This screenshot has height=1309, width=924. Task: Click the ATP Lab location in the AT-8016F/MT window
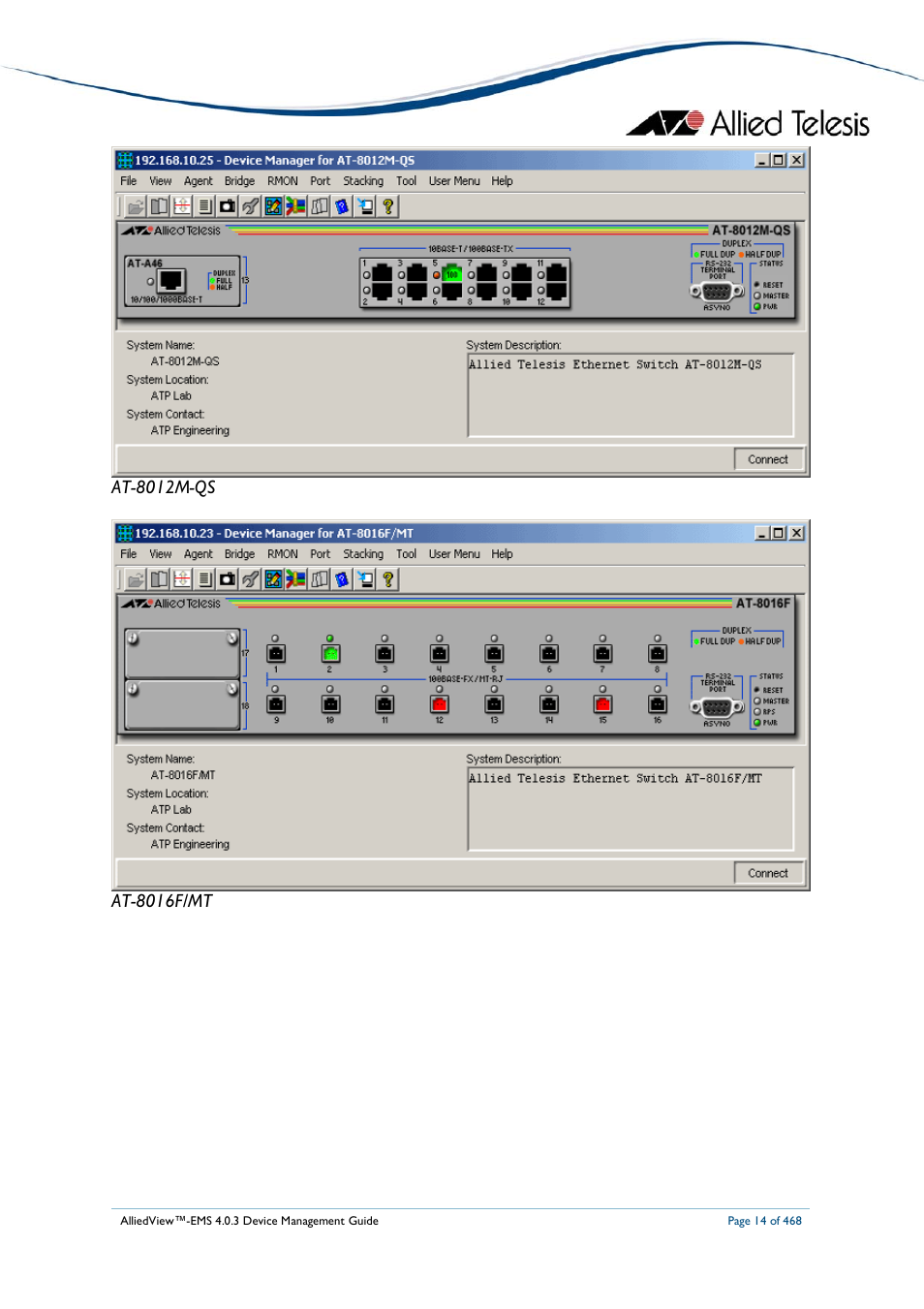click(x=171, y=810)
